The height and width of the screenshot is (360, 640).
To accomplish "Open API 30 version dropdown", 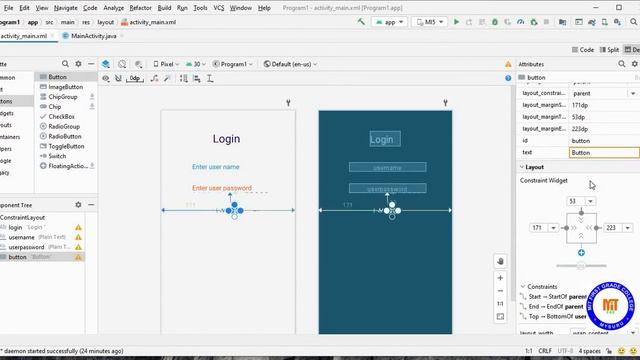I will point(196,64).
